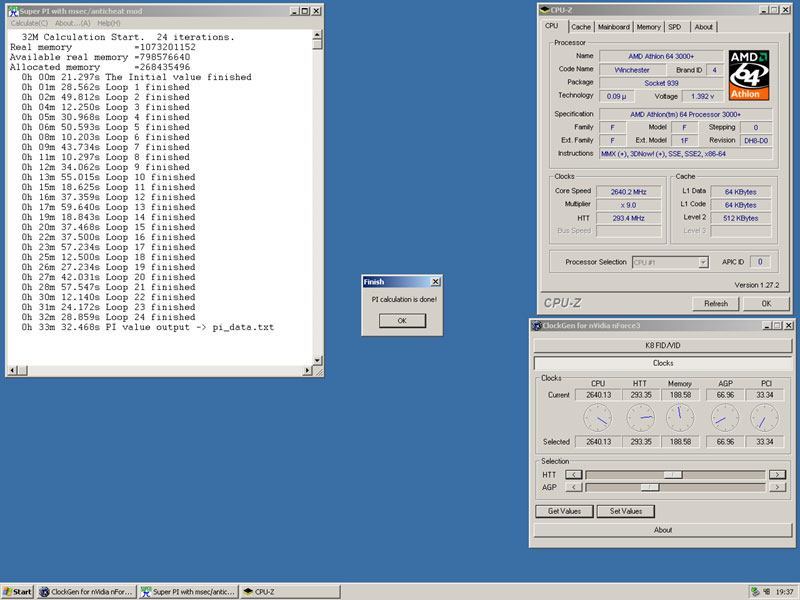The width and height of the screenshot is (800, 600).
Task: Close the Finish dialog with X
Action: (x=436, y=282)
